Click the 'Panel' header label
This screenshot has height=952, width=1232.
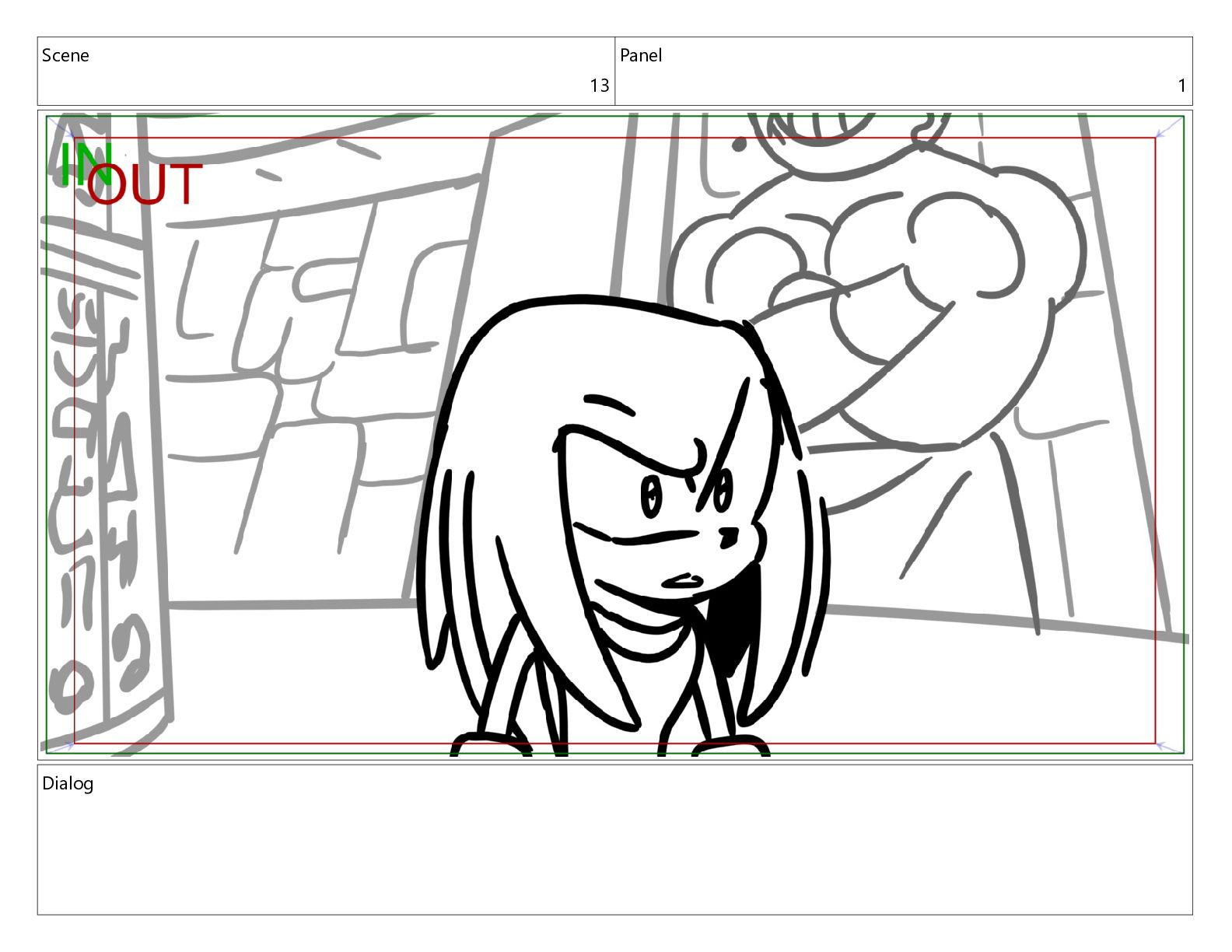(x=641, y=55)
